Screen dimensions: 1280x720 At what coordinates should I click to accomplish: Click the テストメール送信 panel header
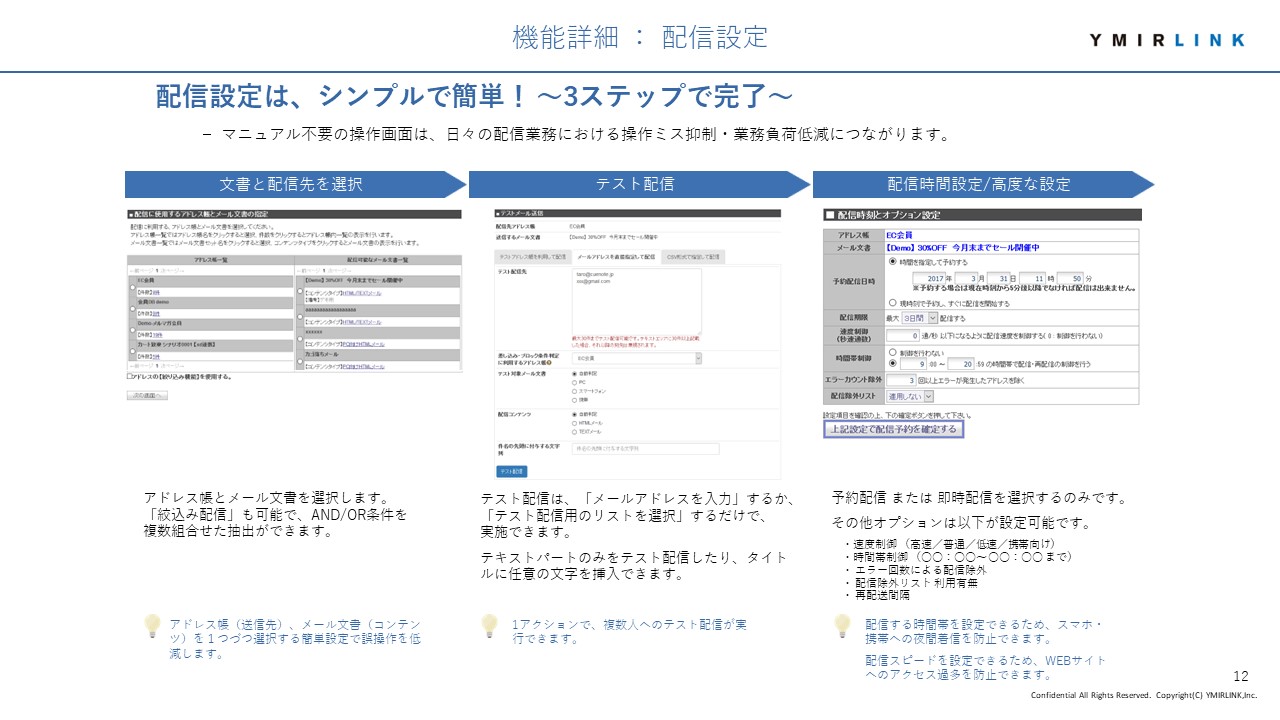[x=637, y=213]
